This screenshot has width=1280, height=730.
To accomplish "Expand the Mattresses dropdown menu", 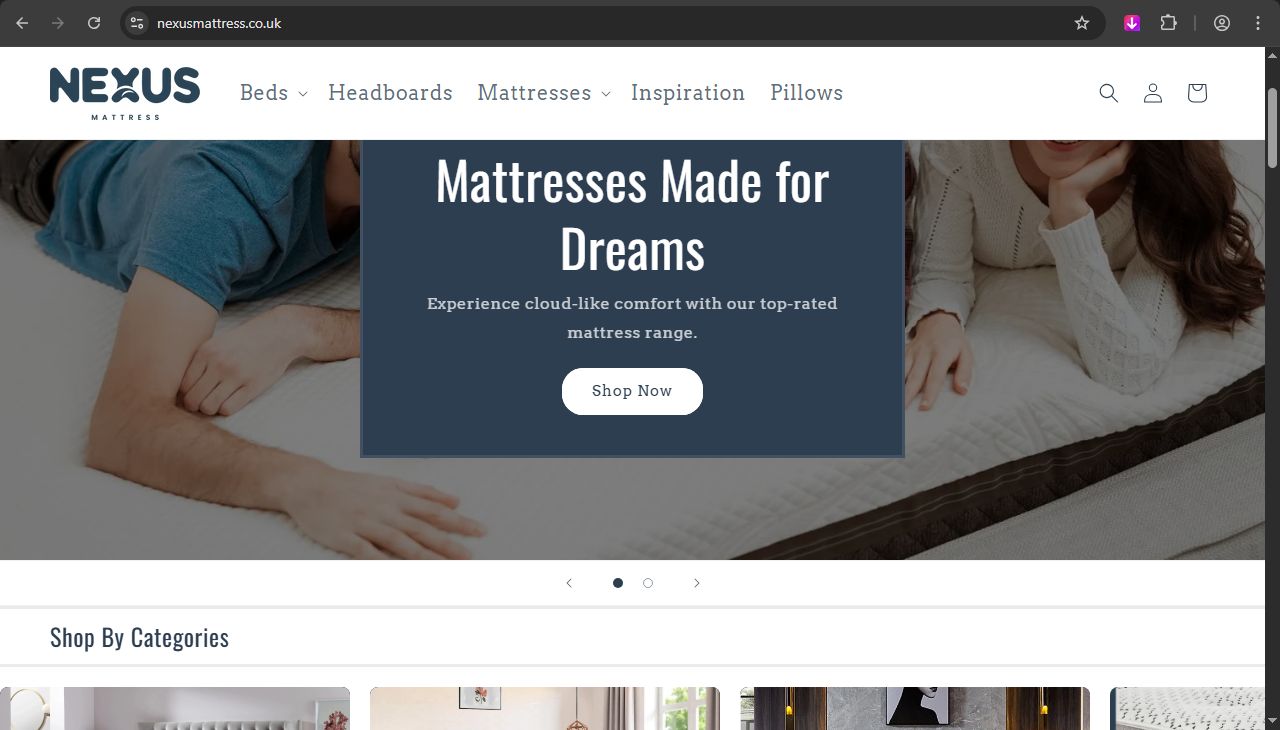I will click(542, 92).
